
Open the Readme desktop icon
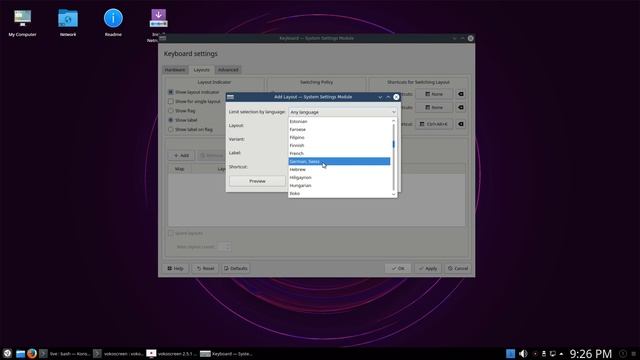[113, 23]
